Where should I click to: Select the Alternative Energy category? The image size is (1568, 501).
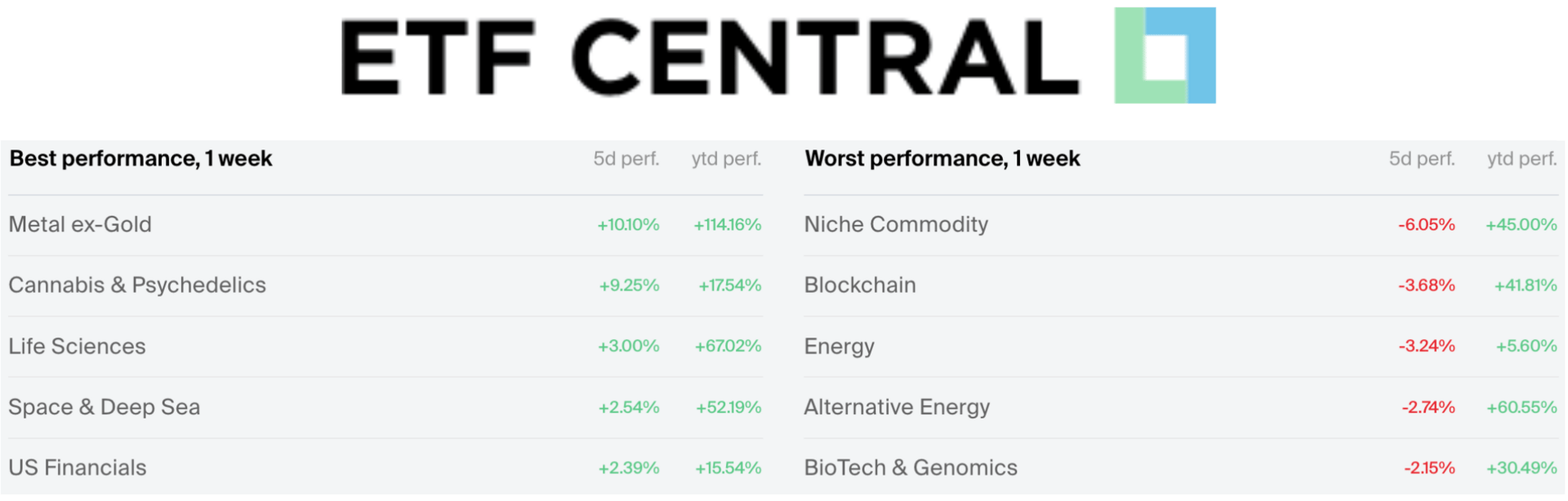tap(897, 407)
